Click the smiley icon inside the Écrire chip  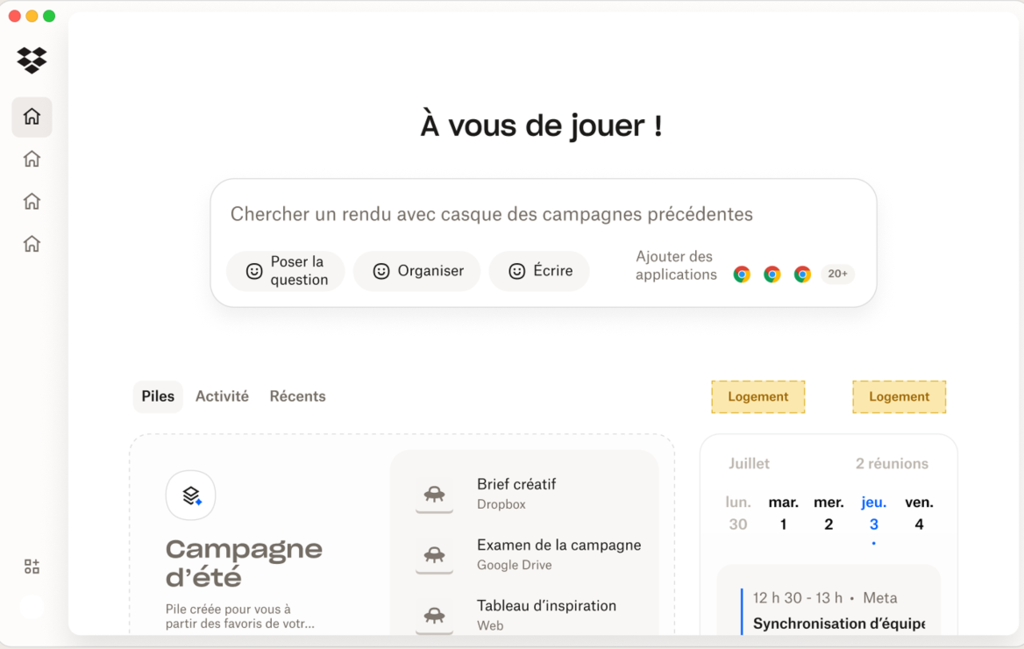[x=515, y=271]
